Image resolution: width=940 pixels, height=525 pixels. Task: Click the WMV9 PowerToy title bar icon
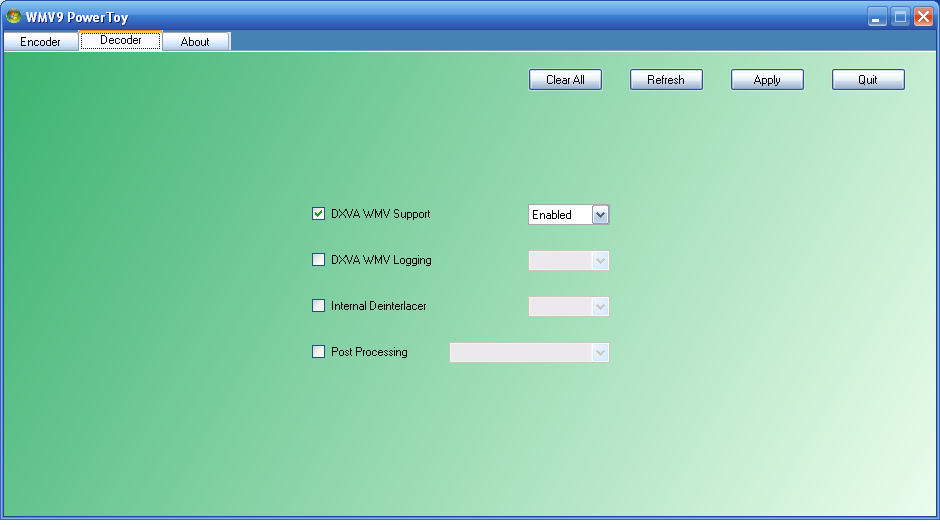(13, 16)
